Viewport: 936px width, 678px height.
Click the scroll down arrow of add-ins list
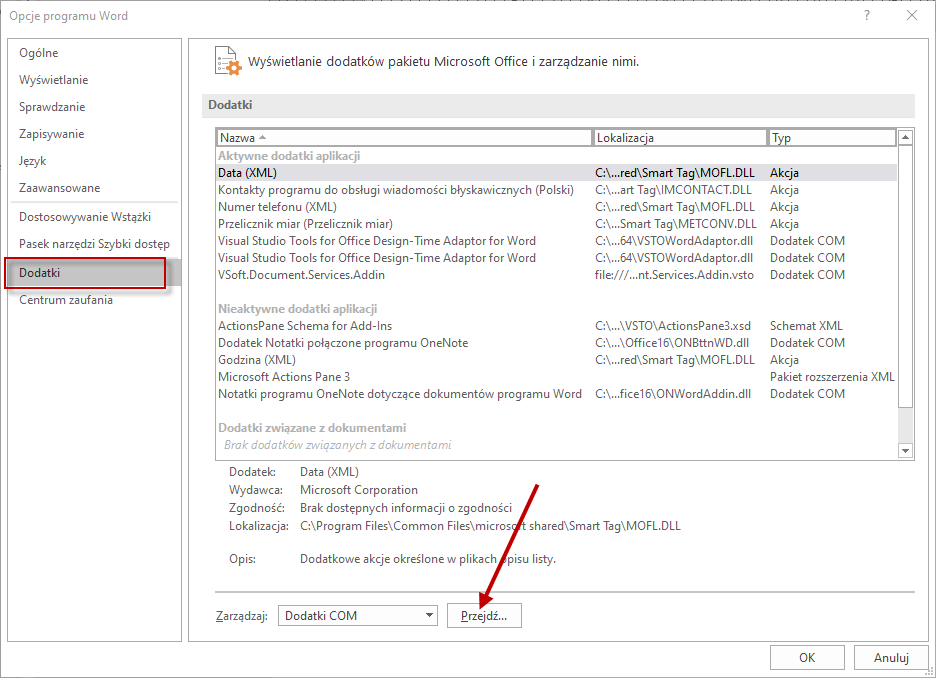[x=906, y=451]
